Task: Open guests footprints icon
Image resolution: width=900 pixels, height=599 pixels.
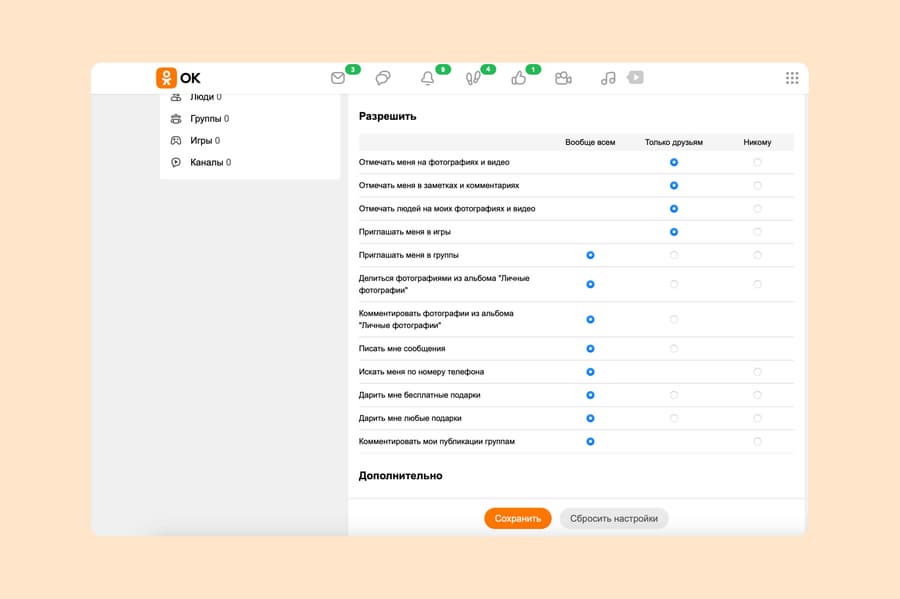Action: (x=473, y=78)
